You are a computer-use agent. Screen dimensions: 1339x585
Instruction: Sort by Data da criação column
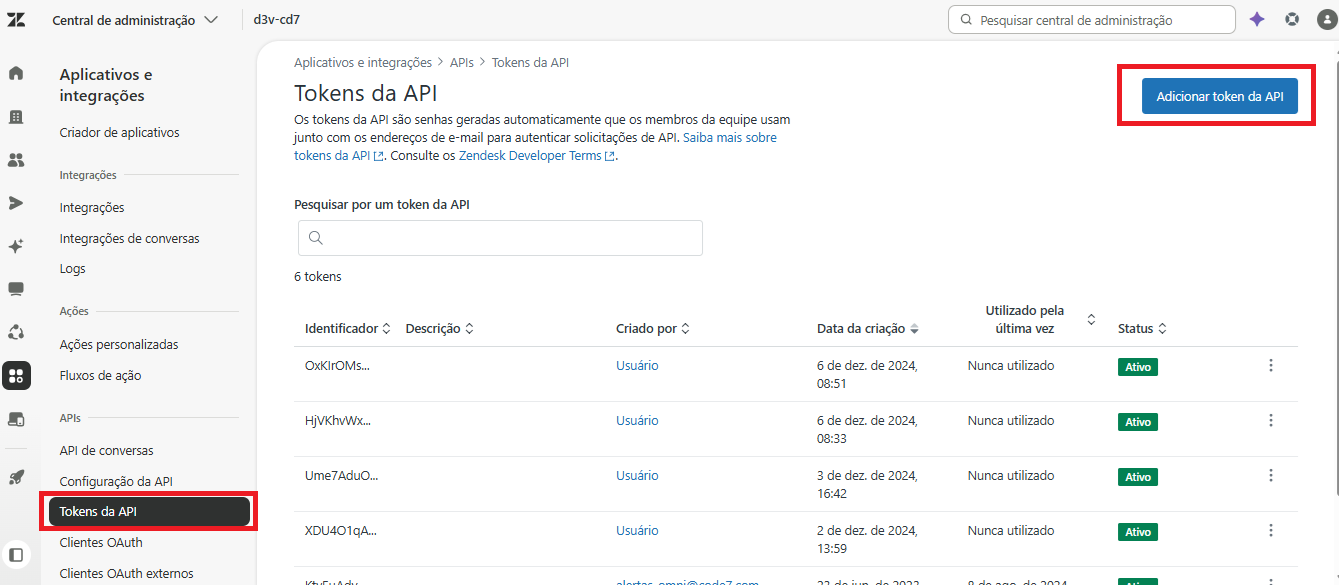(x=868, y=328)
